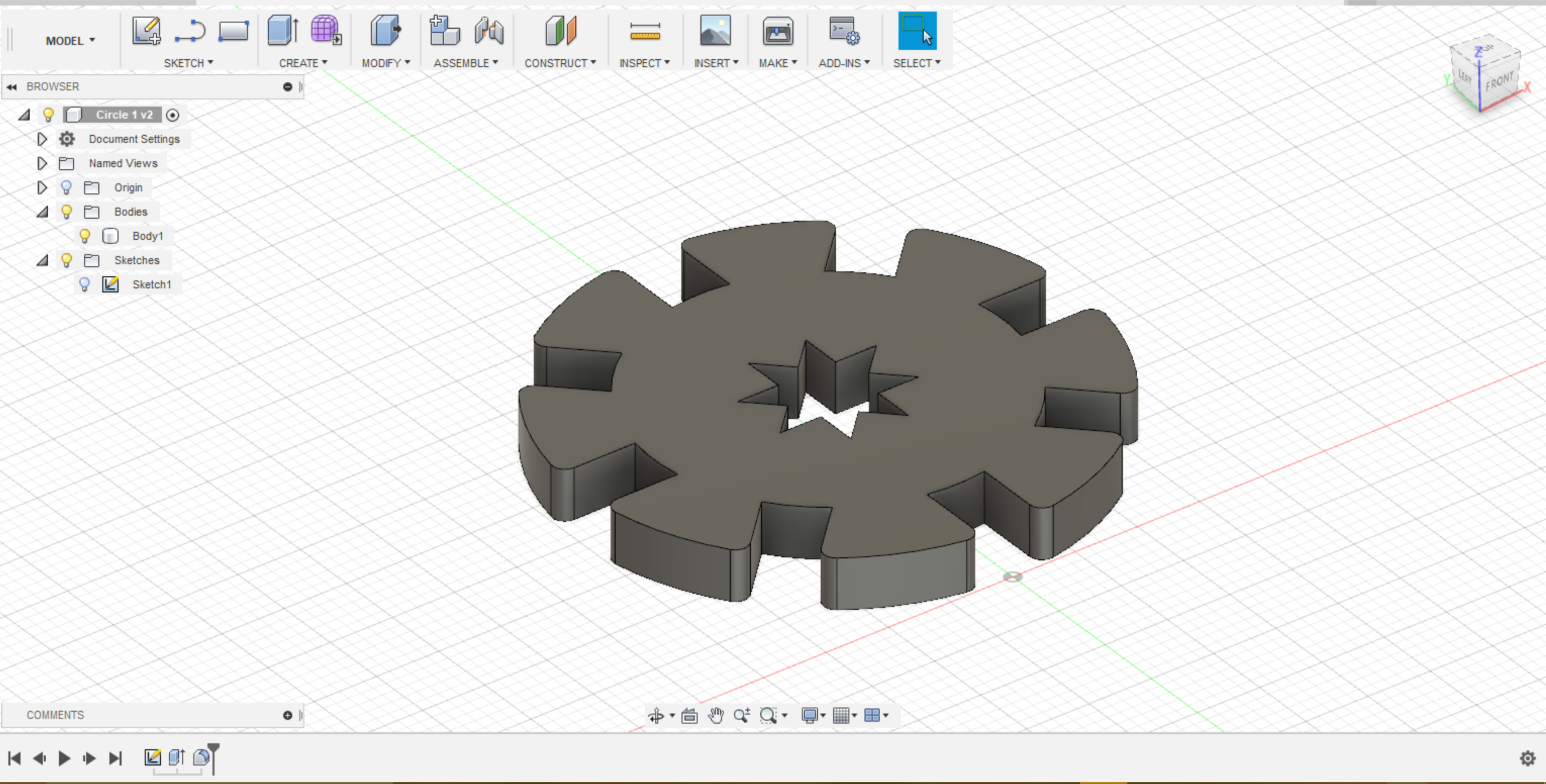The height and width of the screenshot is (784, 1546).
Task: Toggle Origin folder visibility lightbulb
Action: (x=66, y=188)
